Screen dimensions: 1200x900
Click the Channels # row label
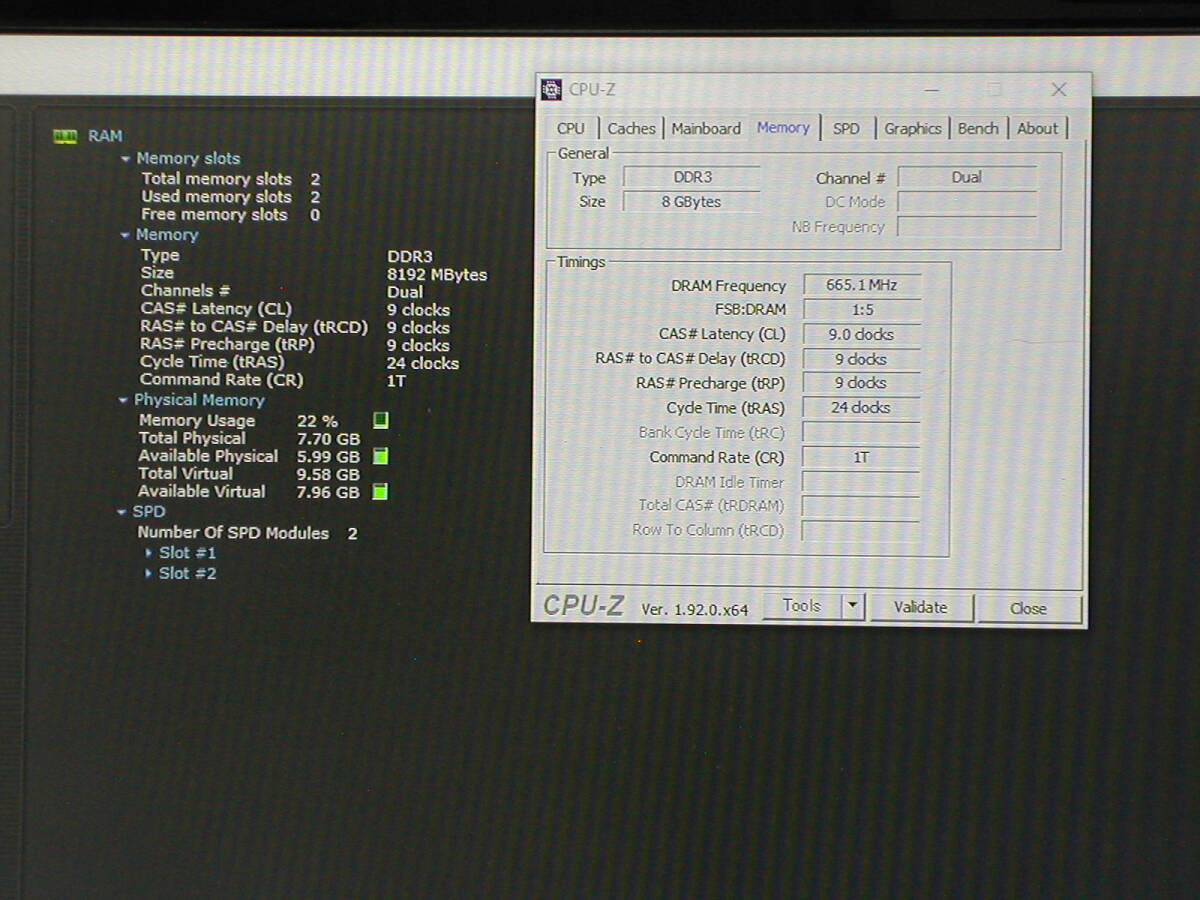[186, 291]
